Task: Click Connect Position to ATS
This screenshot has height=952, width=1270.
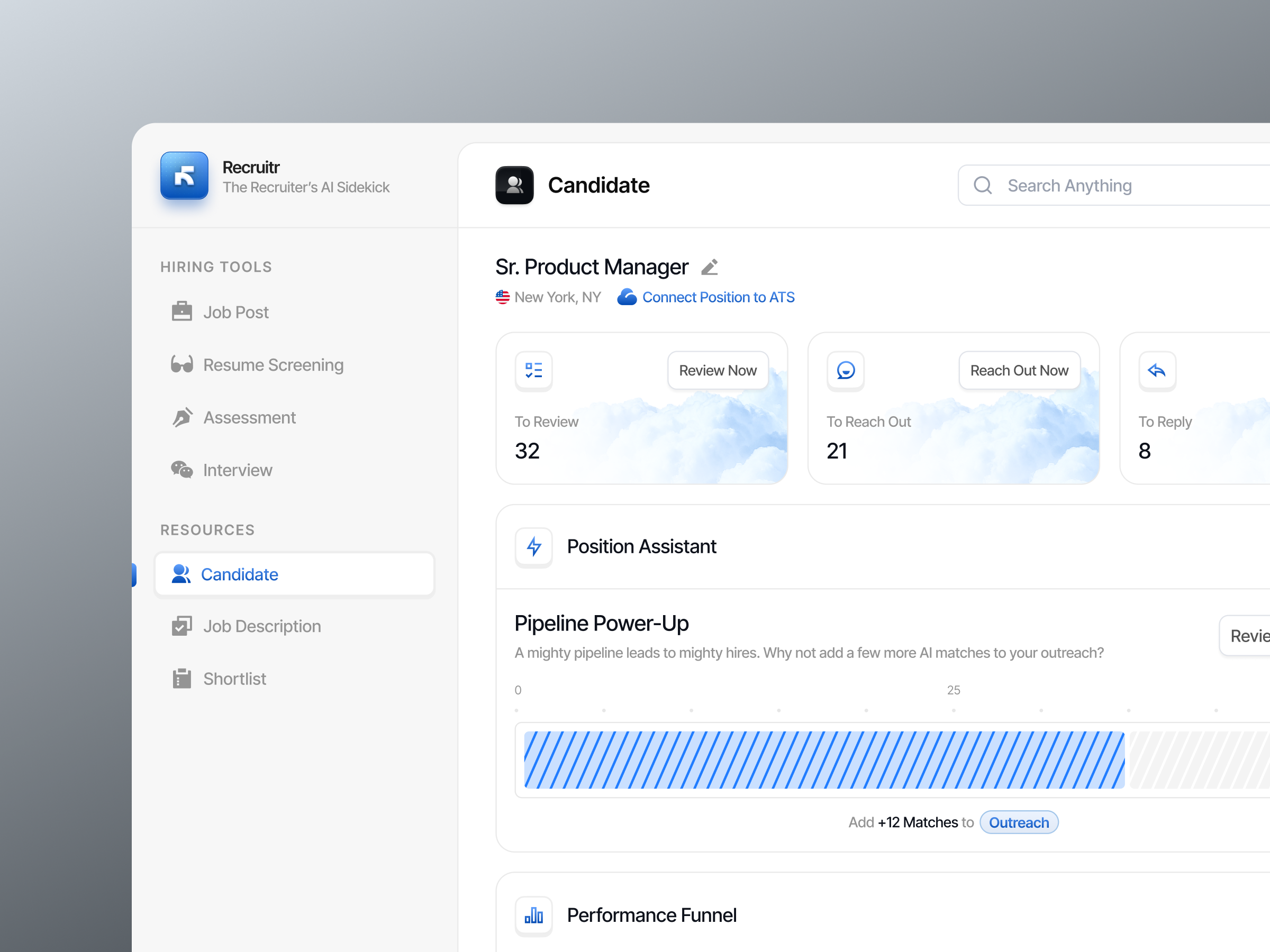Action: [x=718, y=297]
